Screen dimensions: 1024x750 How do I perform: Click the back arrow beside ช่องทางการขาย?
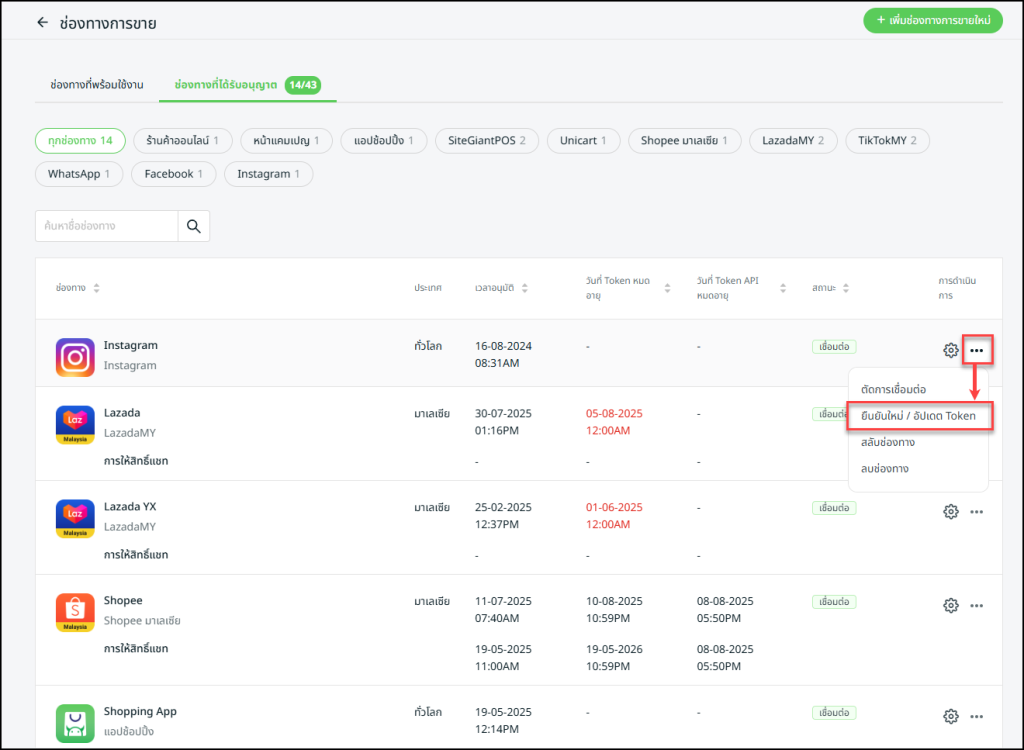(x=42, y=22)
